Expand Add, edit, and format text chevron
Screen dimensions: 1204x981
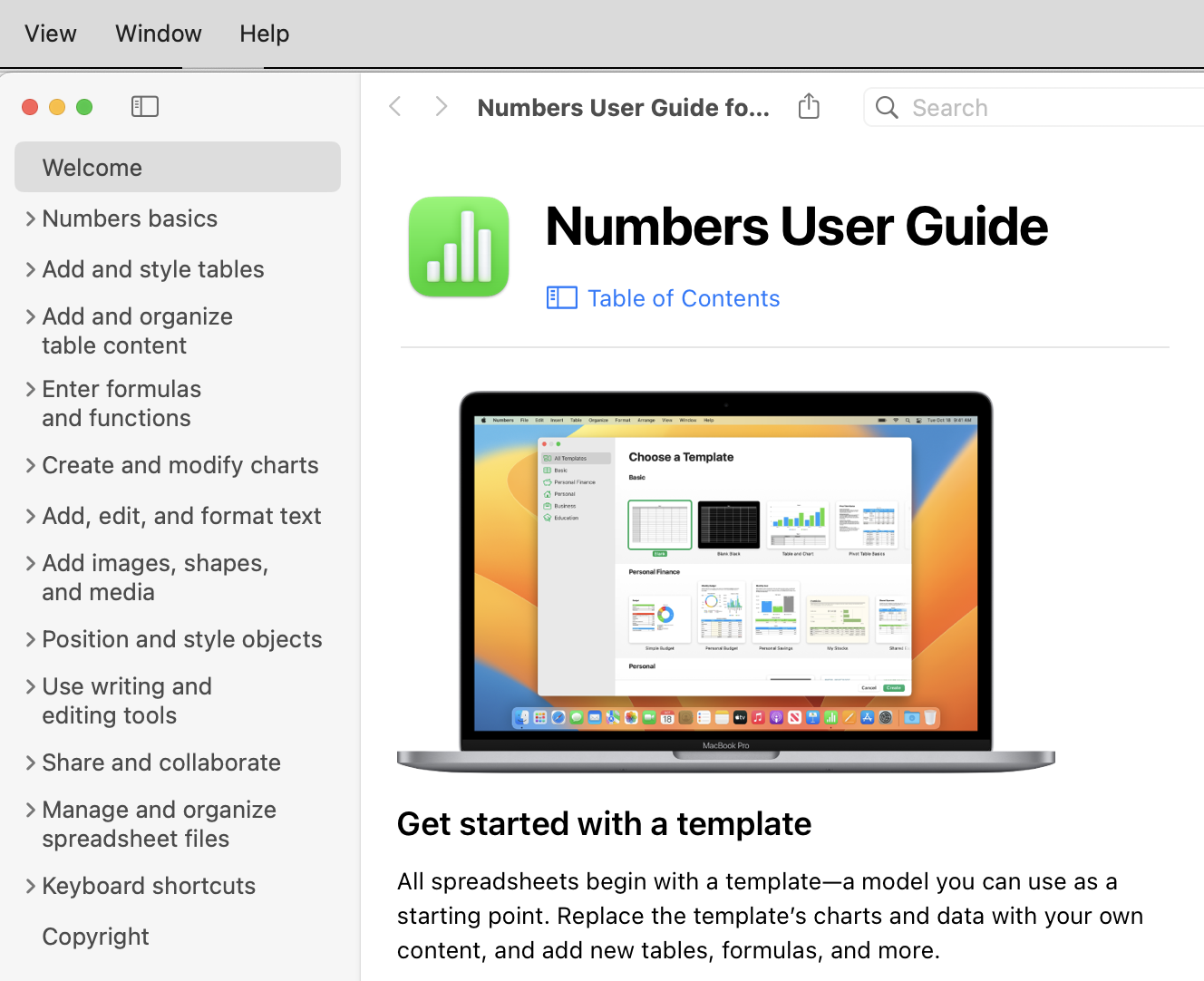point(31,516)
